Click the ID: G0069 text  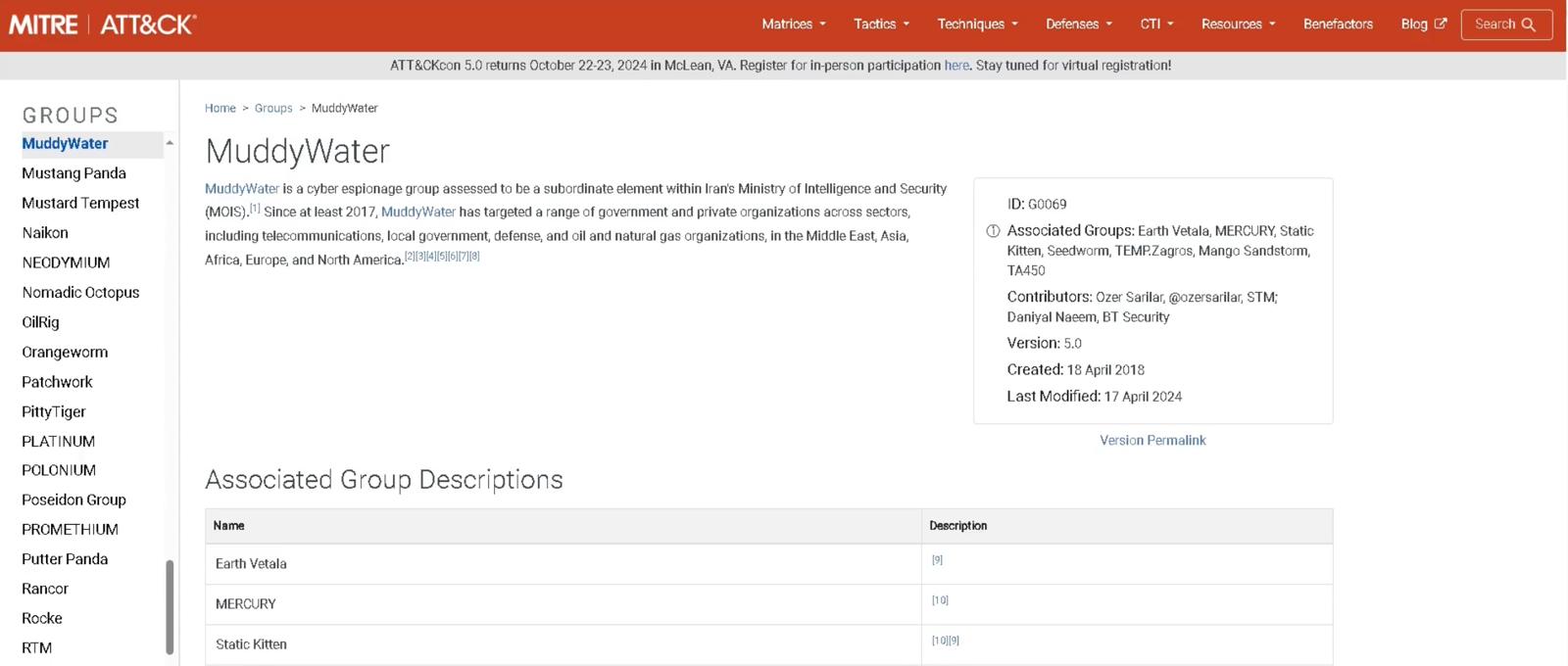(1037, 205)
